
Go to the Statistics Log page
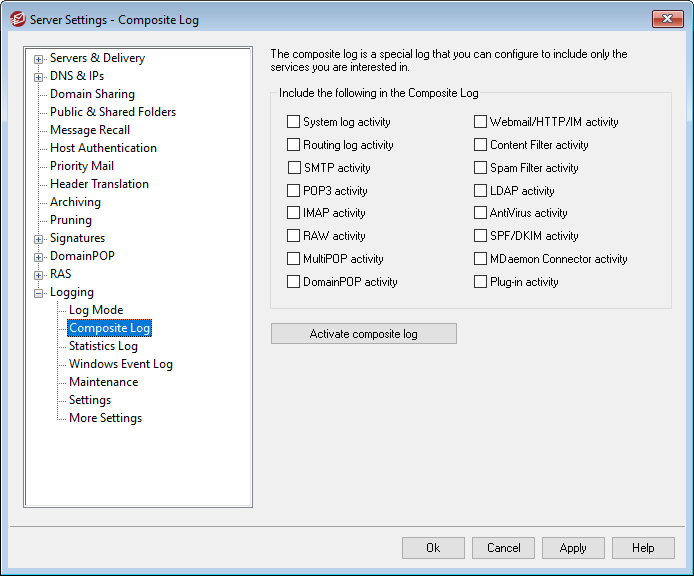tap(103, 346)
